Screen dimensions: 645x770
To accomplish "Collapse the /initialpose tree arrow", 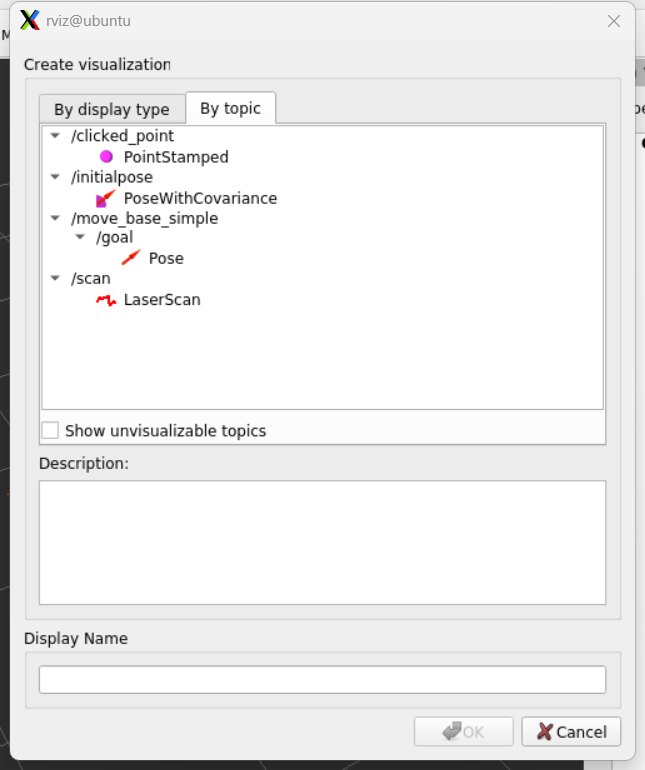I will click(55, 177).
